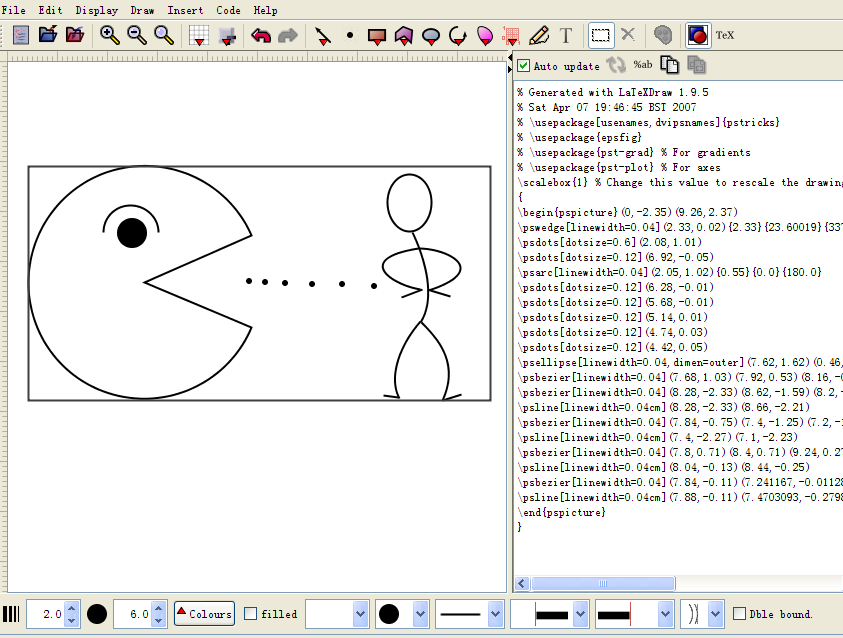843x638 pixels.
Task: Open the Draw menu
Action: (x=142, y=10)
